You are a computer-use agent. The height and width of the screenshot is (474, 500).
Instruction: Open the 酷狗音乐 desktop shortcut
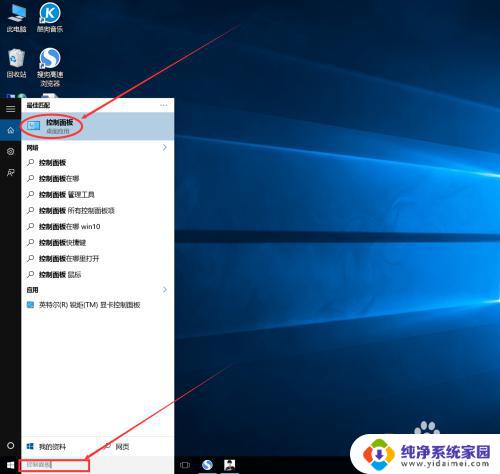point(50,17)
